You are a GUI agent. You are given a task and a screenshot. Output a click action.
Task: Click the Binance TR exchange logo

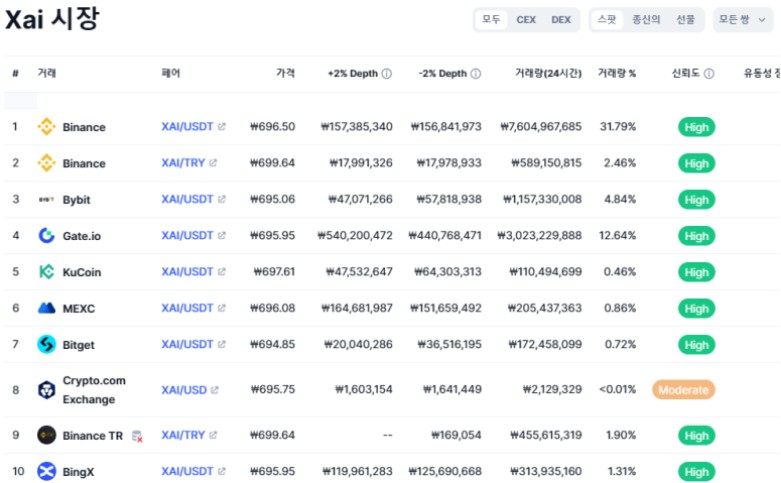46,435
